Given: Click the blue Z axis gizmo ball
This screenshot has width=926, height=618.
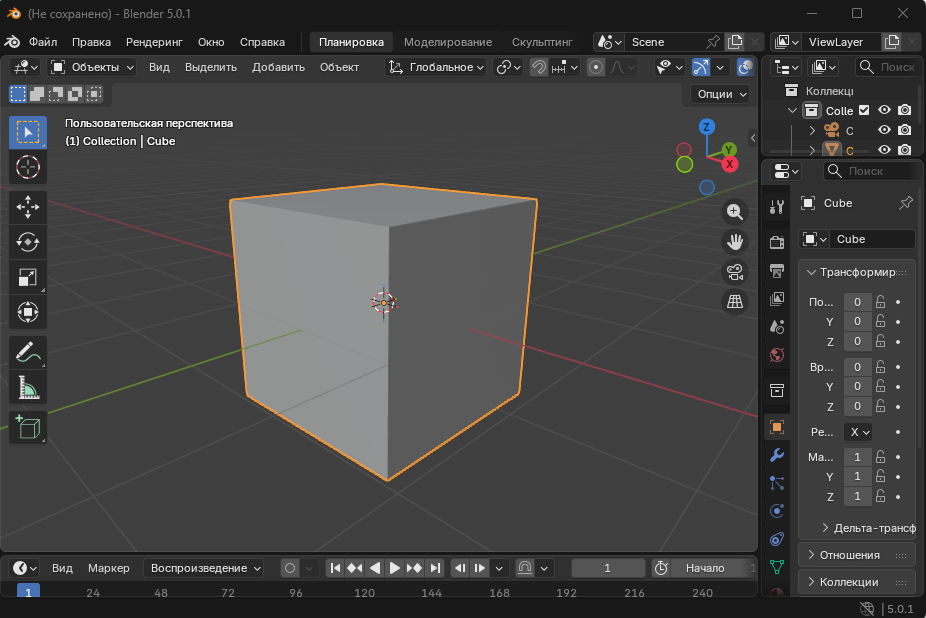Looking at the screenshot, I should (x=706, y=126).
